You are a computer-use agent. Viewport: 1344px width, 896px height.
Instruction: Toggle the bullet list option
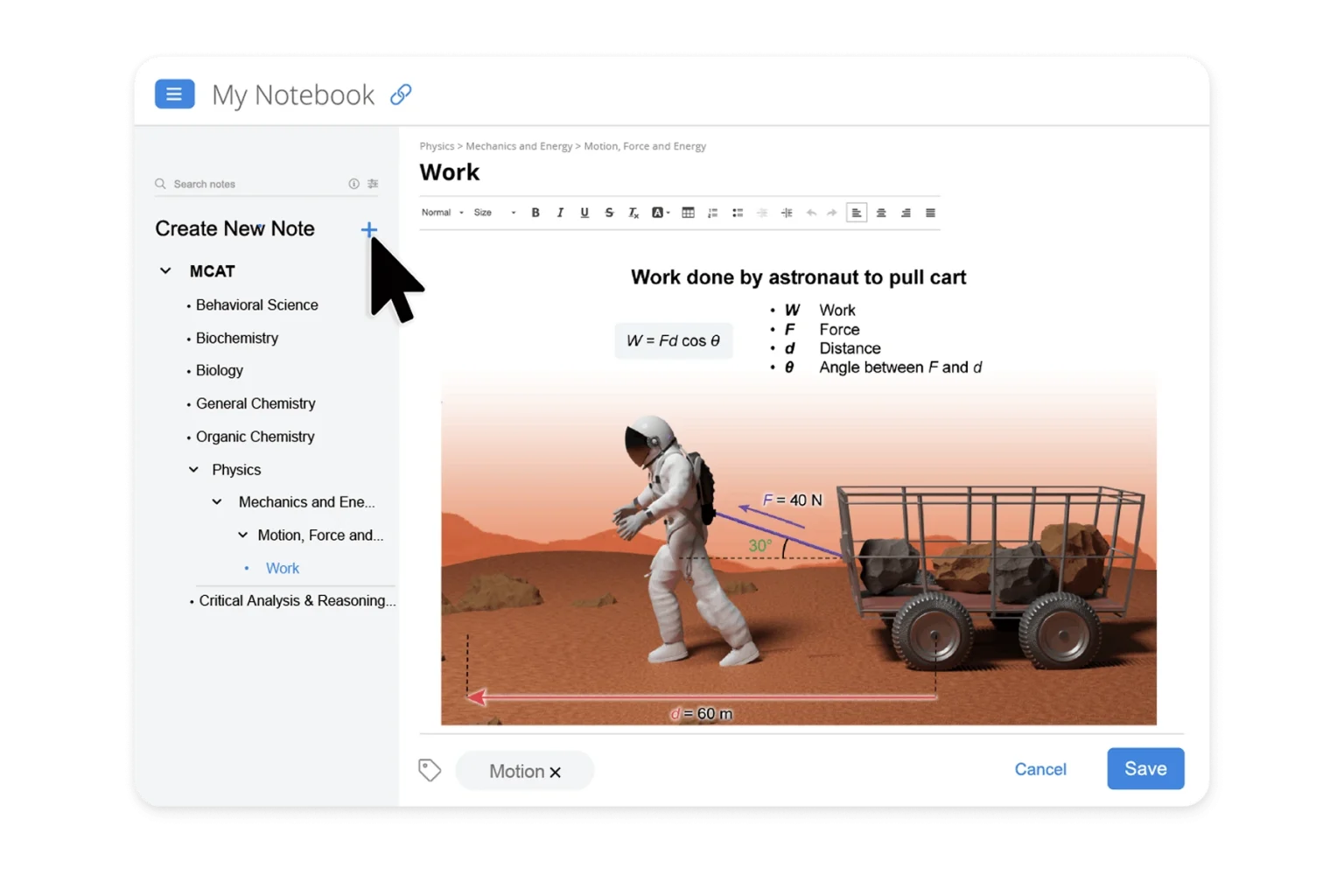tap(738, 212)
